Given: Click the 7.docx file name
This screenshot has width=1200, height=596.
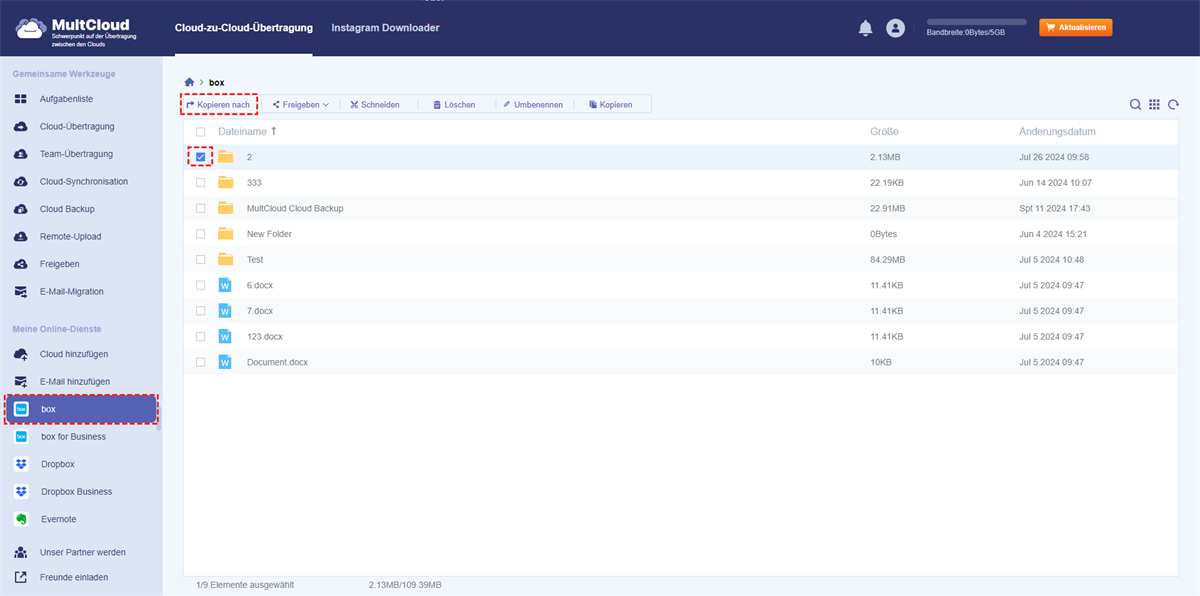Looking at the screenshot, I should (x=260, y=311).
